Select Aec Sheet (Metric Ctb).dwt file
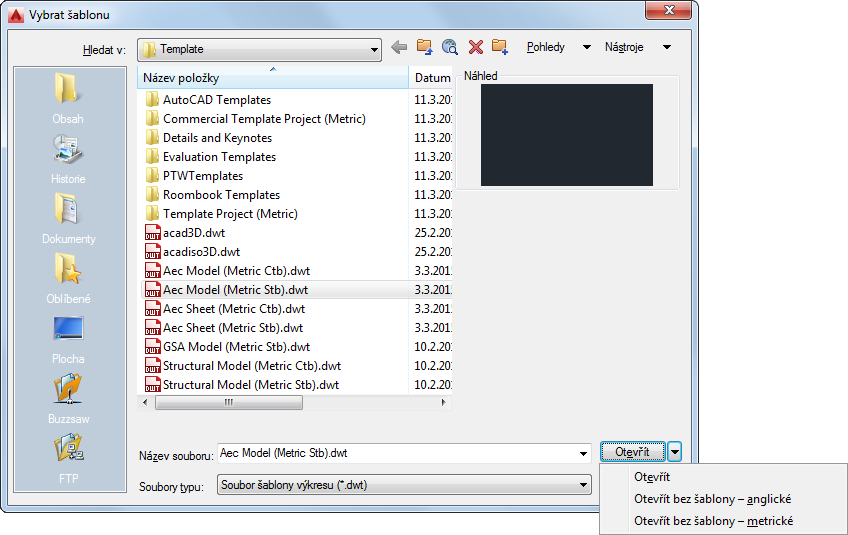The height and width of the screenshot is (535, 848). click(x=225, y=308)
